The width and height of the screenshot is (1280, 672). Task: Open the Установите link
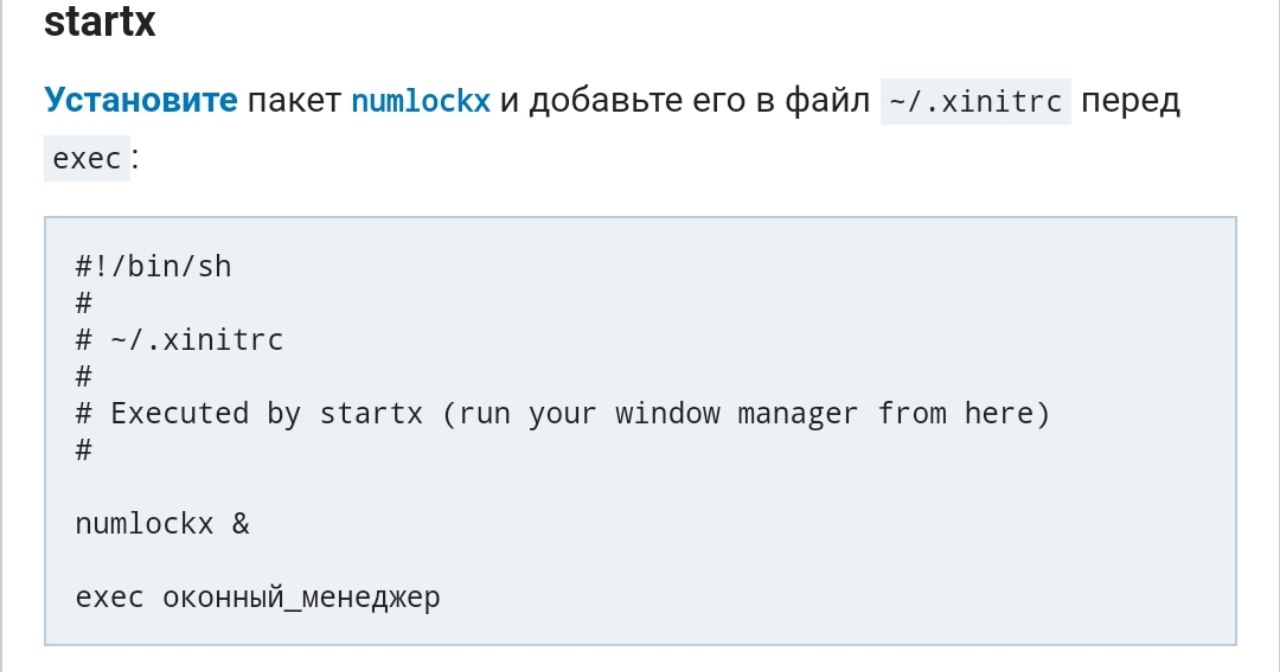coord(141,101)
